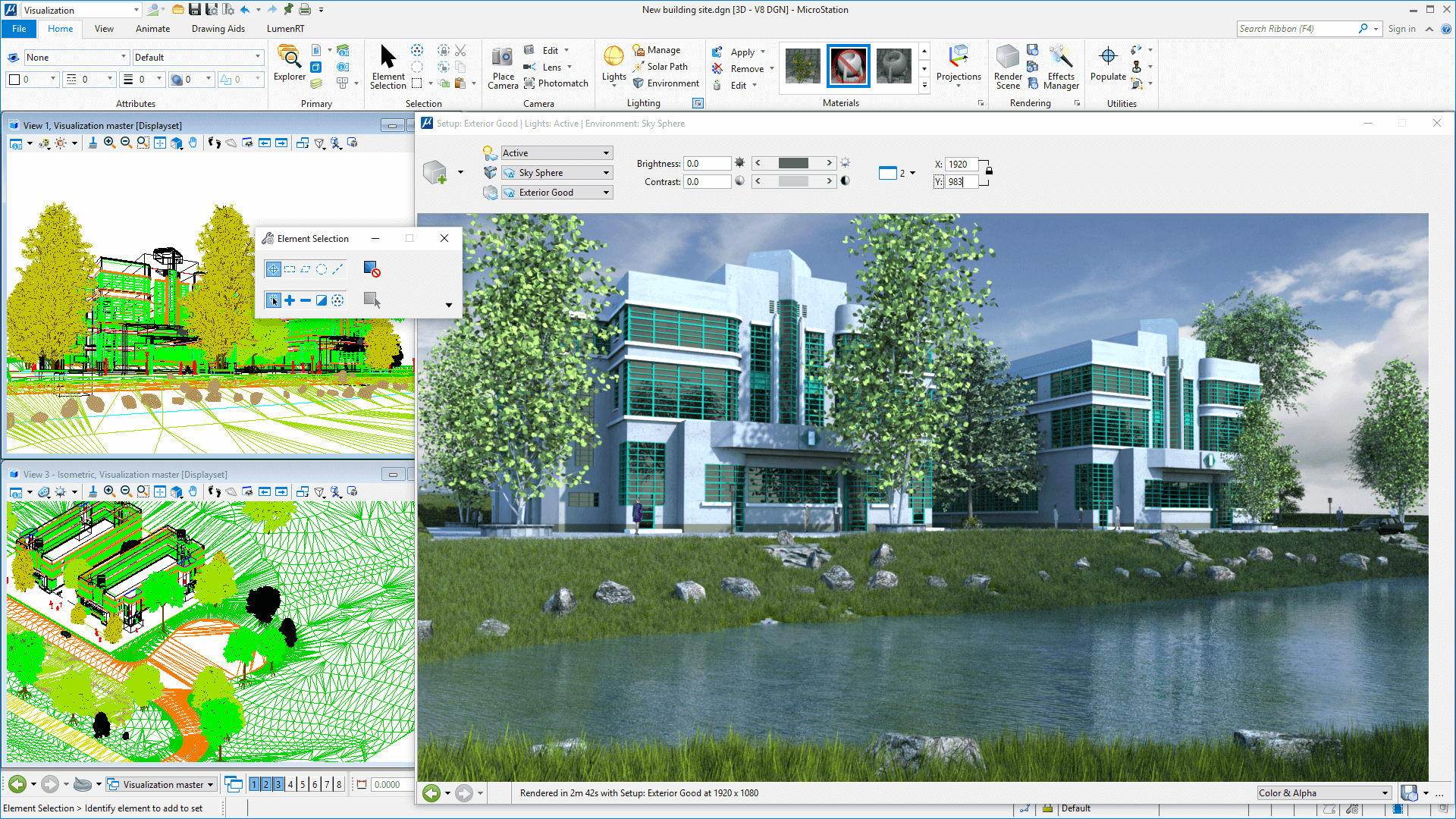The height and width of the screenshot is (819, 1456).
Task: Toggle view number 4 on
Action: (290, 785)
